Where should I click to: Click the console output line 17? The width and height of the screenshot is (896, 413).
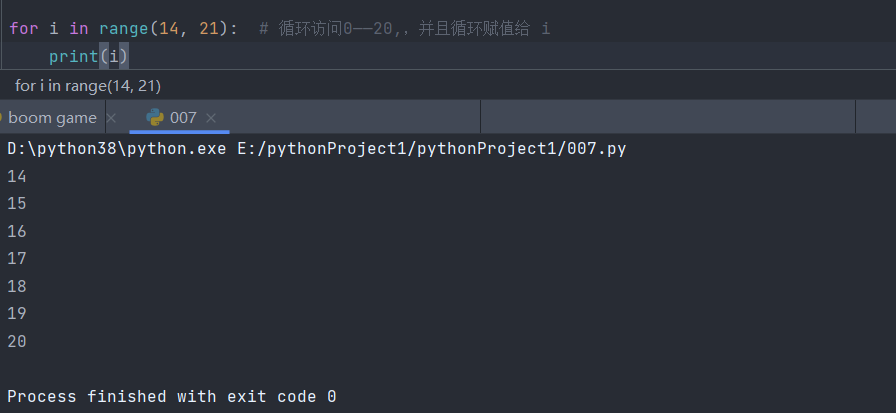(17, 259)
